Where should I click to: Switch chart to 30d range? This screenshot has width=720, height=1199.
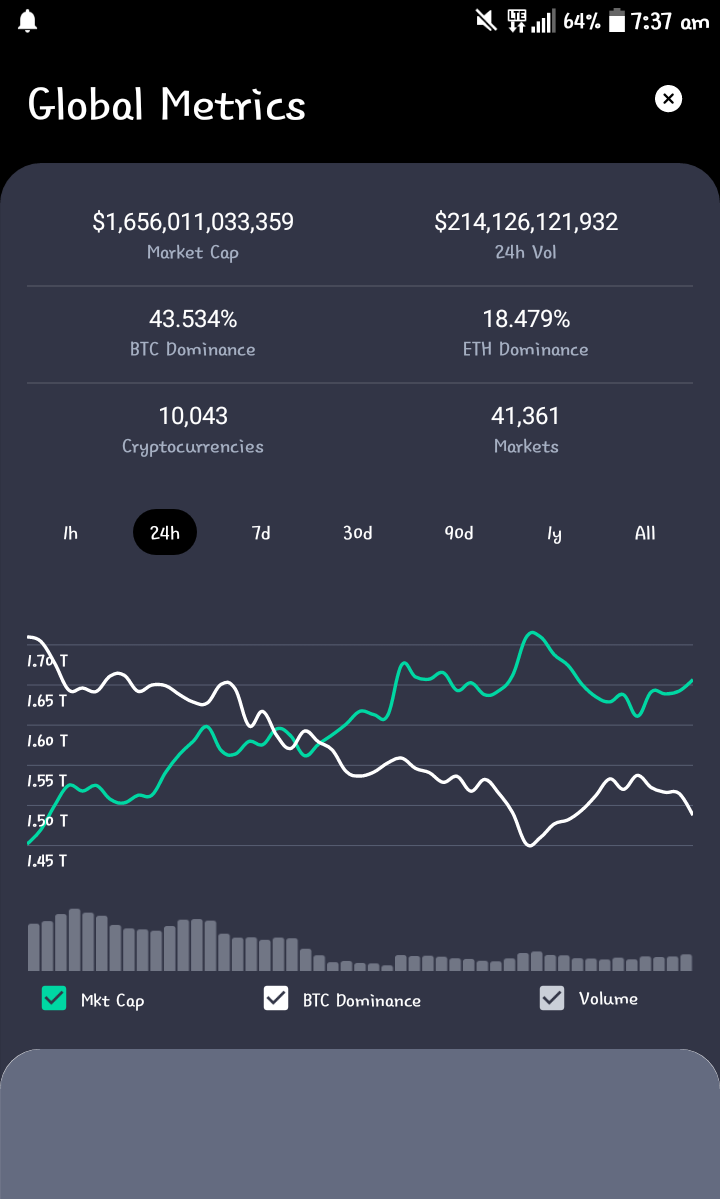tap(358, 533)
